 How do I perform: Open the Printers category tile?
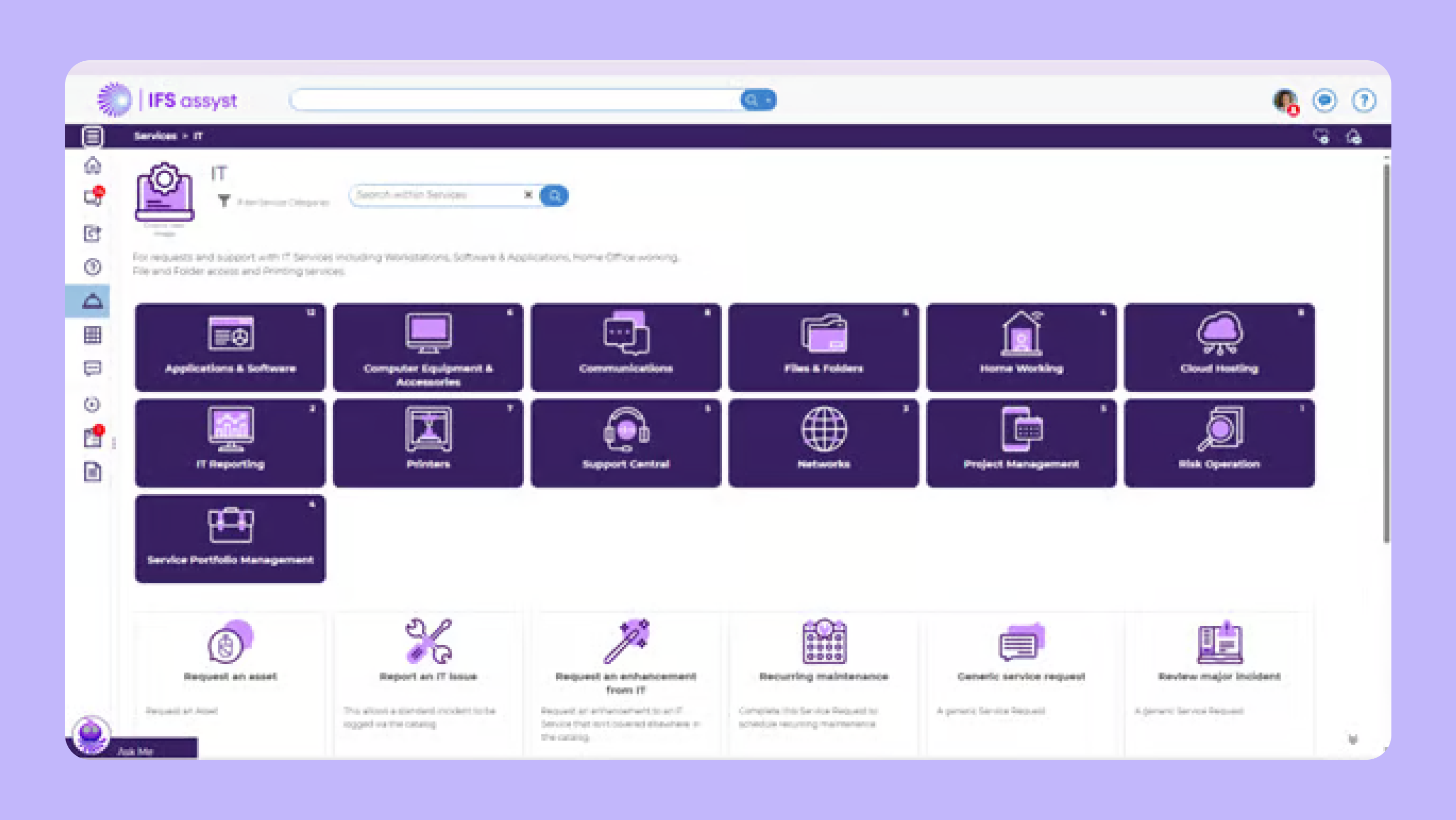(428, 443)
